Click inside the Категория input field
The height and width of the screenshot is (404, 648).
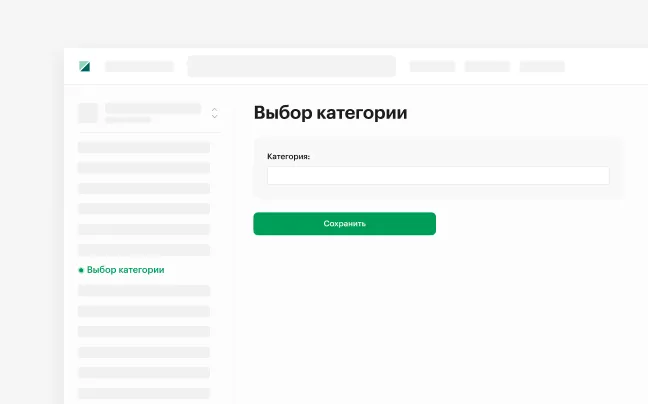pyautogui.click(x=438, y=176)
